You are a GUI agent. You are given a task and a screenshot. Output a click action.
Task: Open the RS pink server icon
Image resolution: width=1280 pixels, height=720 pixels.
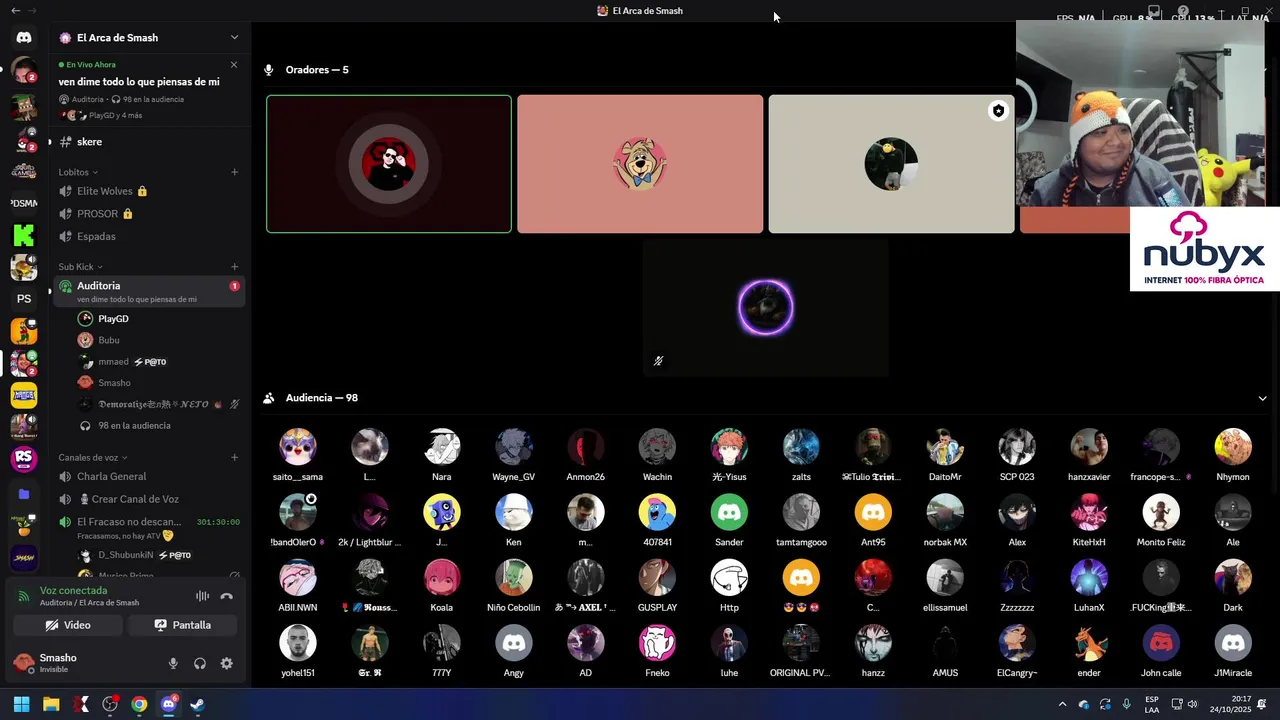pyautogui.click(x=24, y=459)
